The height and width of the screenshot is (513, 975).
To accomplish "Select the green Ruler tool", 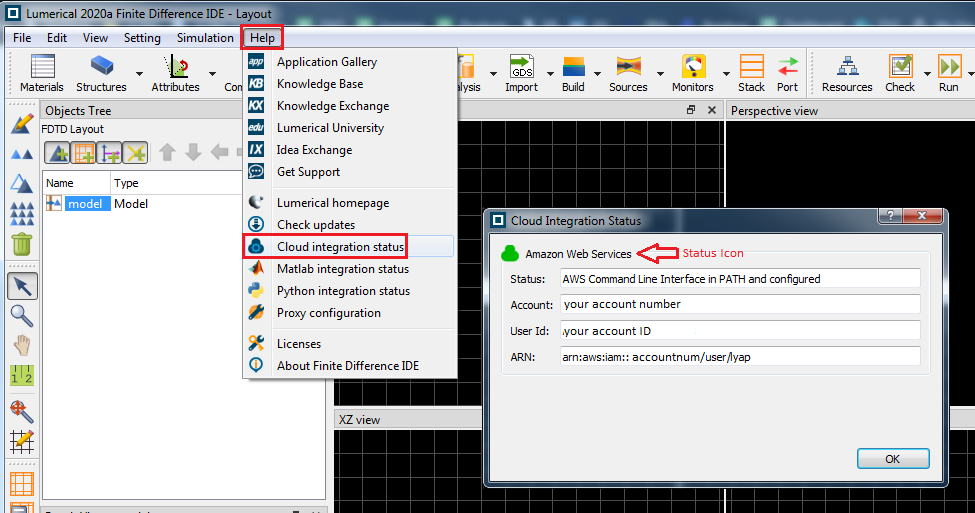I will pyautogui.click(x=22, y=375).
